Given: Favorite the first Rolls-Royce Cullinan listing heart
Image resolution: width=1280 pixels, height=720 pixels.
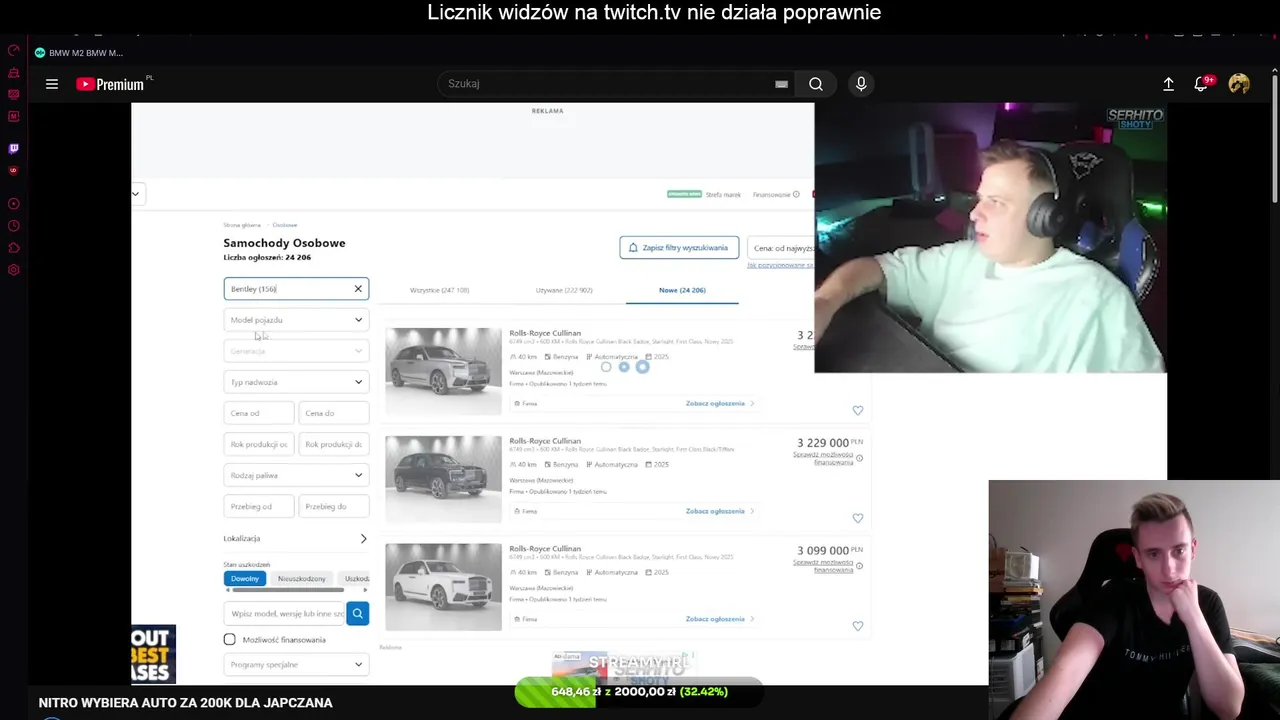Looking at the screenshot, I should point(857,410).
